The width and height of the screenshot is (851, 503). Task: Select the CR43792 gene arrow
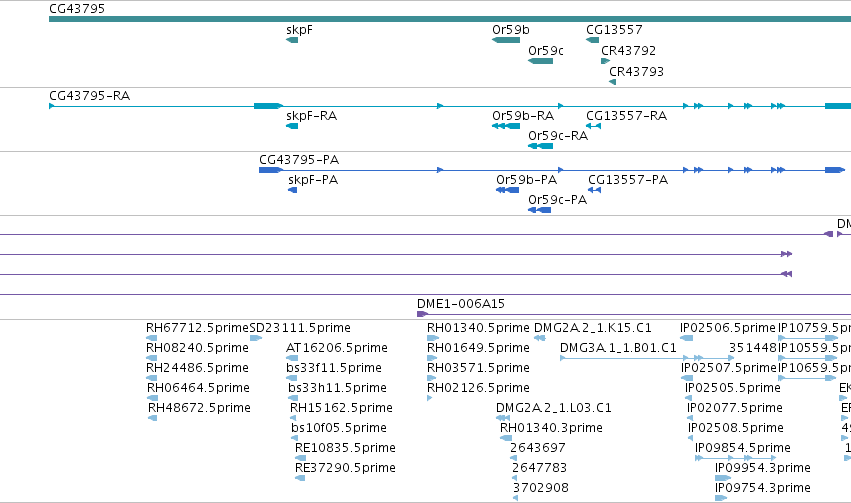pos(606,61)
